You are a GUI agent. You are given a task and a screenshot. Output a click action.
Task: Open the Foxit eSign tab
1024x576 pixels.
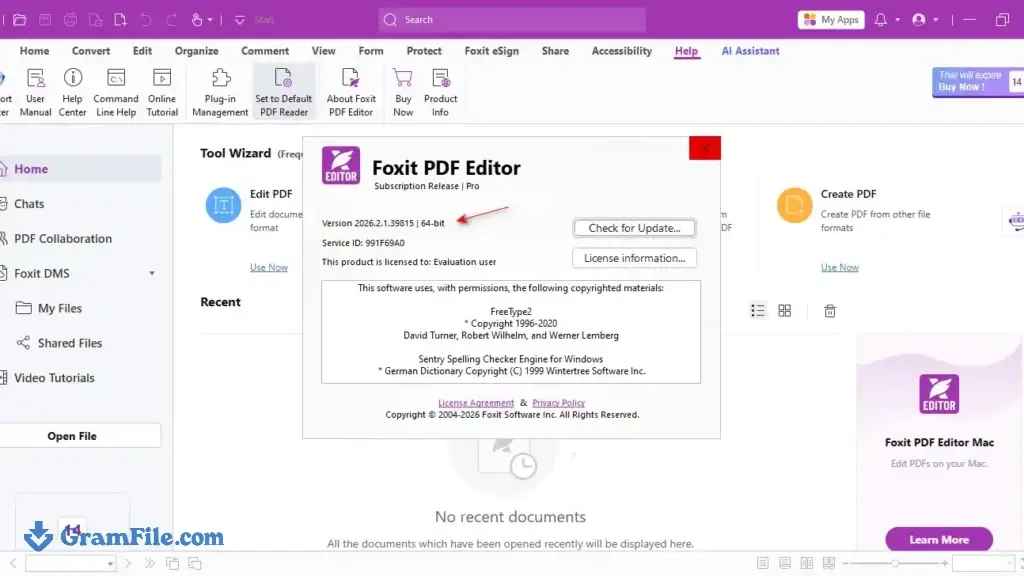[x=492, y=51]
